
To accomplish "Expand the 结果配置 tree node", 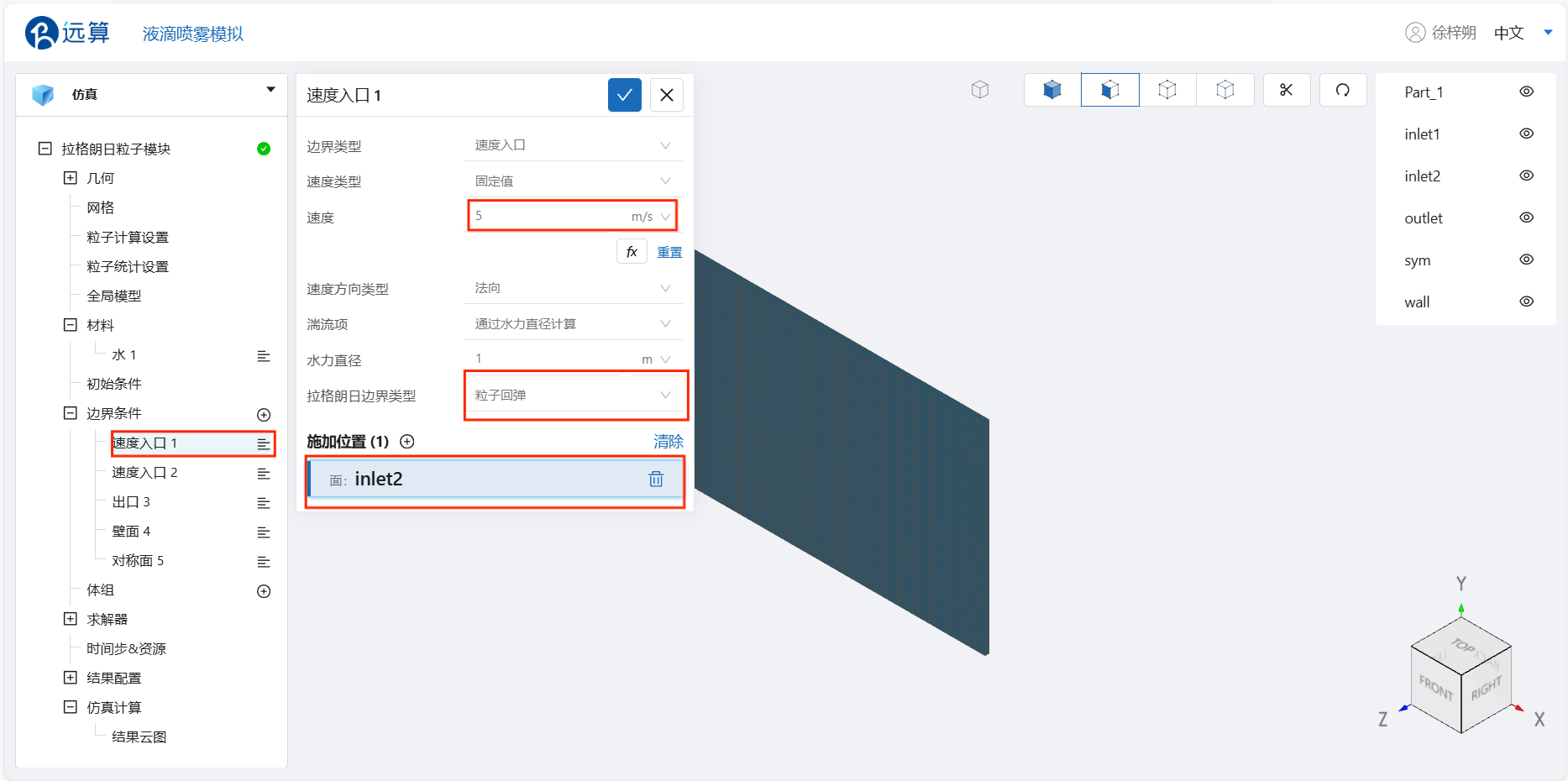I will tap(71, 678).
